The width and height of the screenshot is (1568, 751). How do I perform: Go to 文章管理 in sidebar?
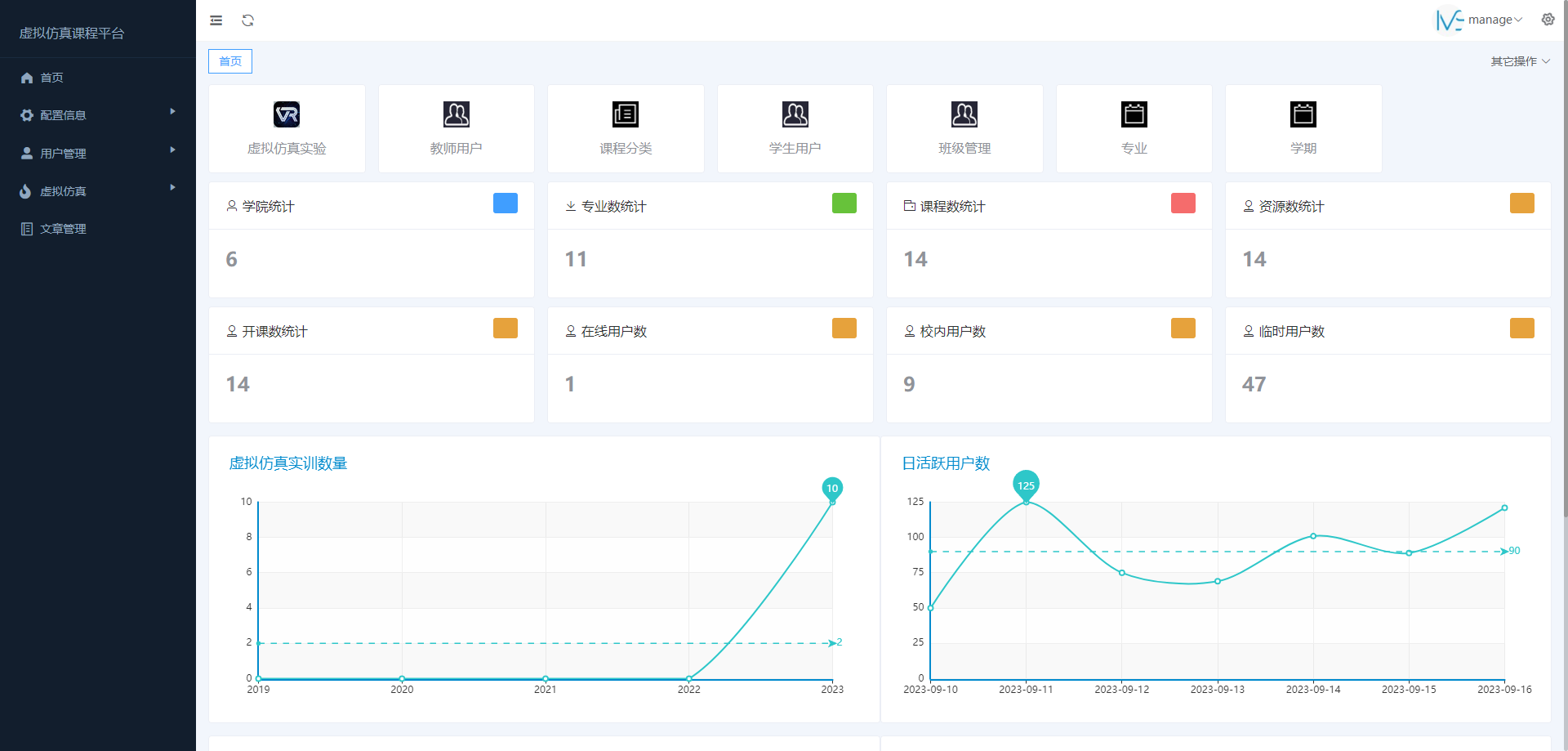click(x=64, y=229)
